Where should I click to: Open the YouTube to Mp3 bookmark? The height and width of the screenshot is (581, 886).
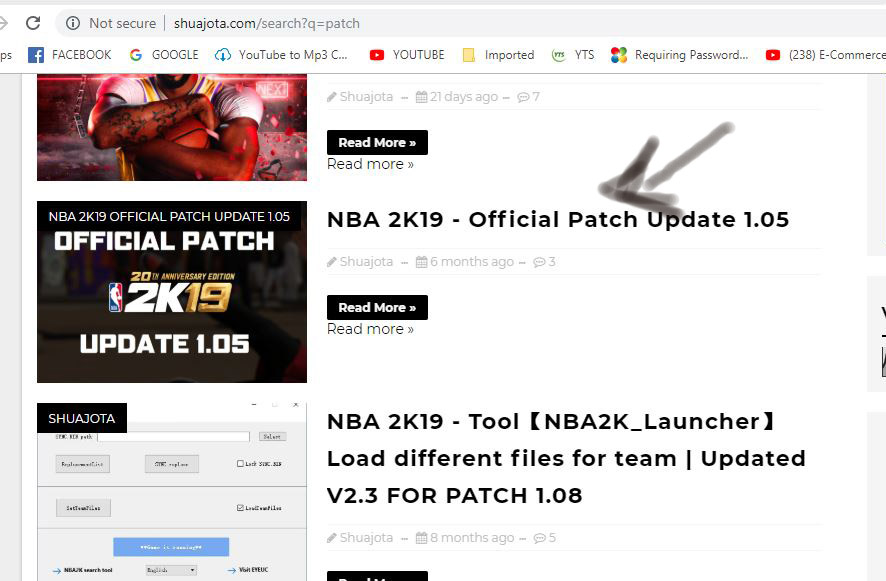point(281,55)
